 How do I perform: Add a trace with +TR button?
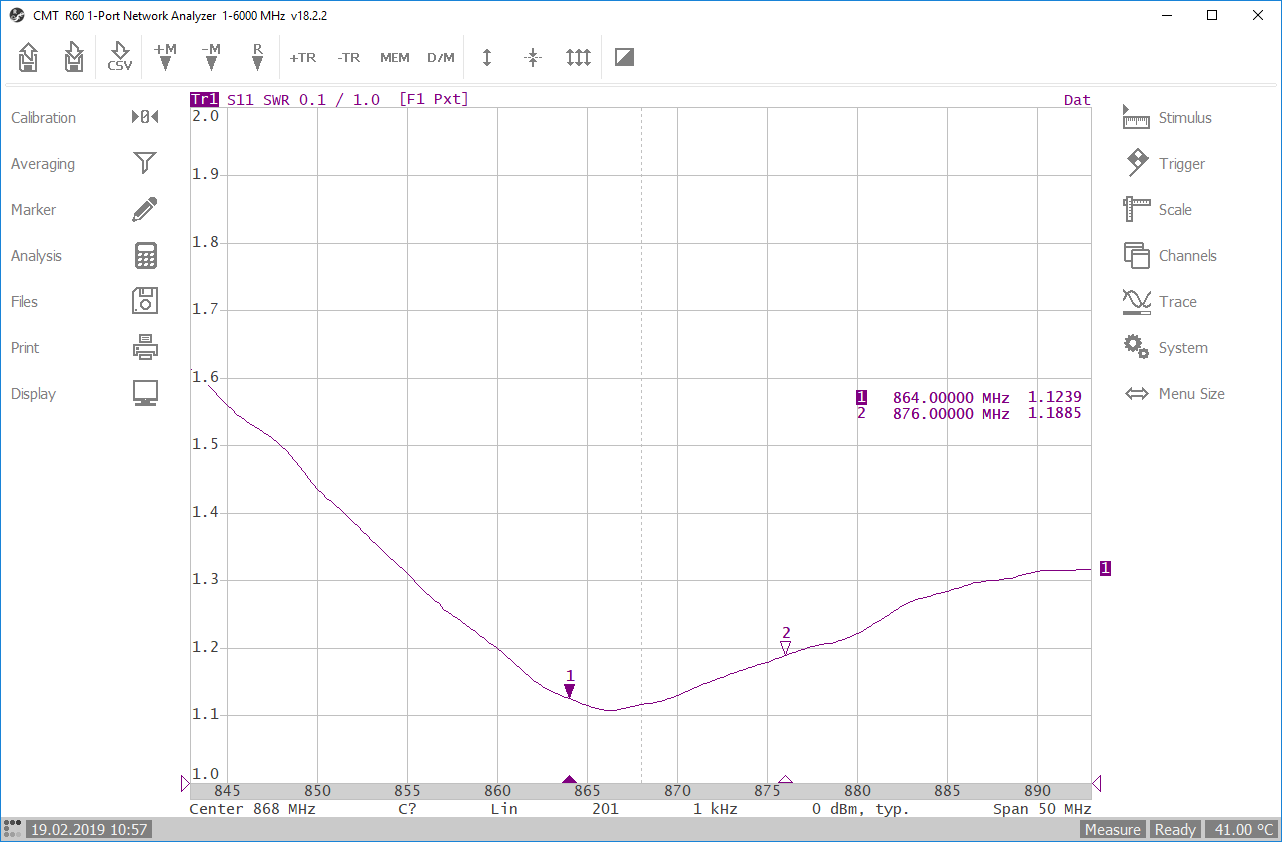(303, 58)
